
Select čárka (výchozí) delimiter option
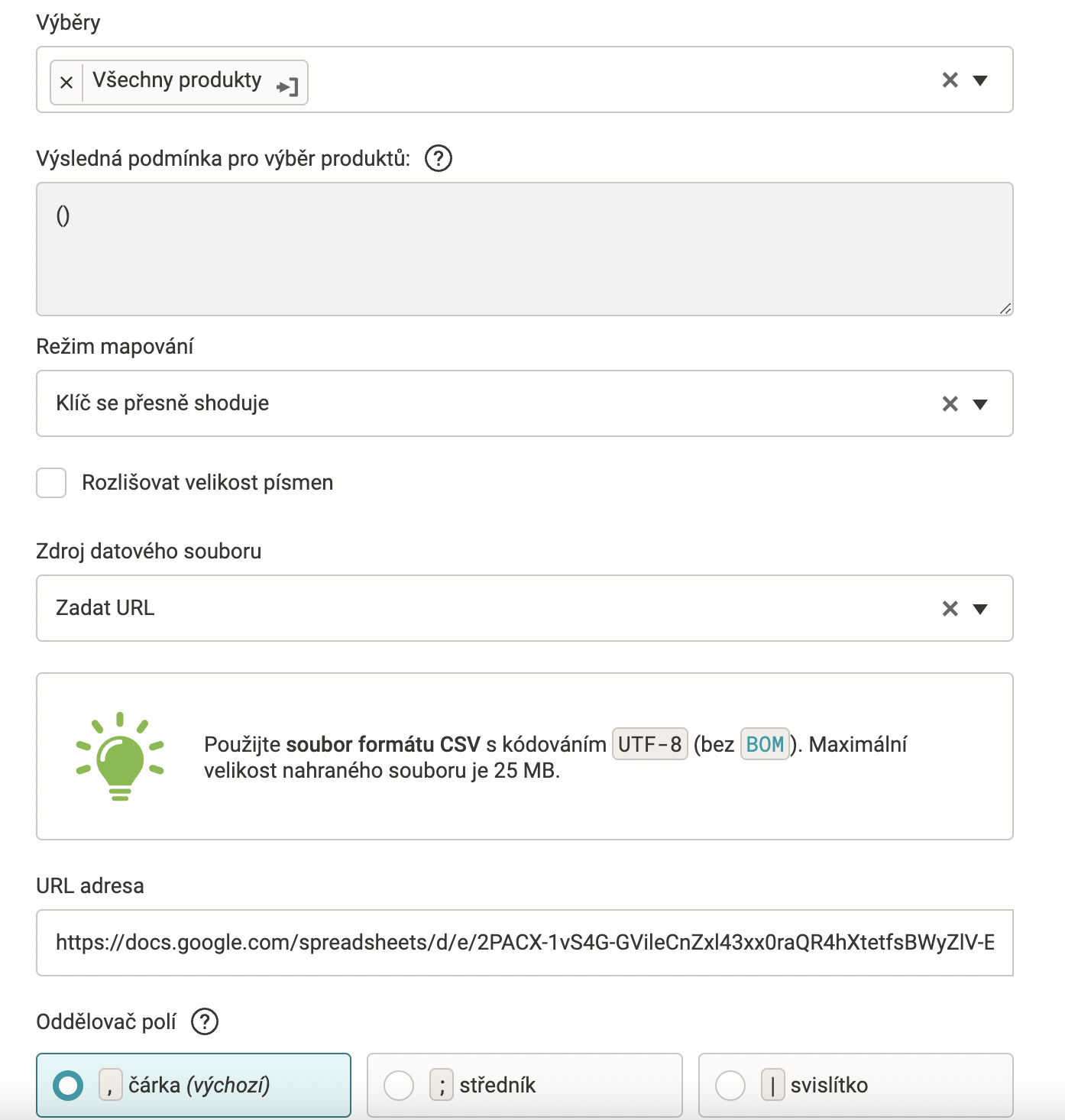(x=68, y=1086)
